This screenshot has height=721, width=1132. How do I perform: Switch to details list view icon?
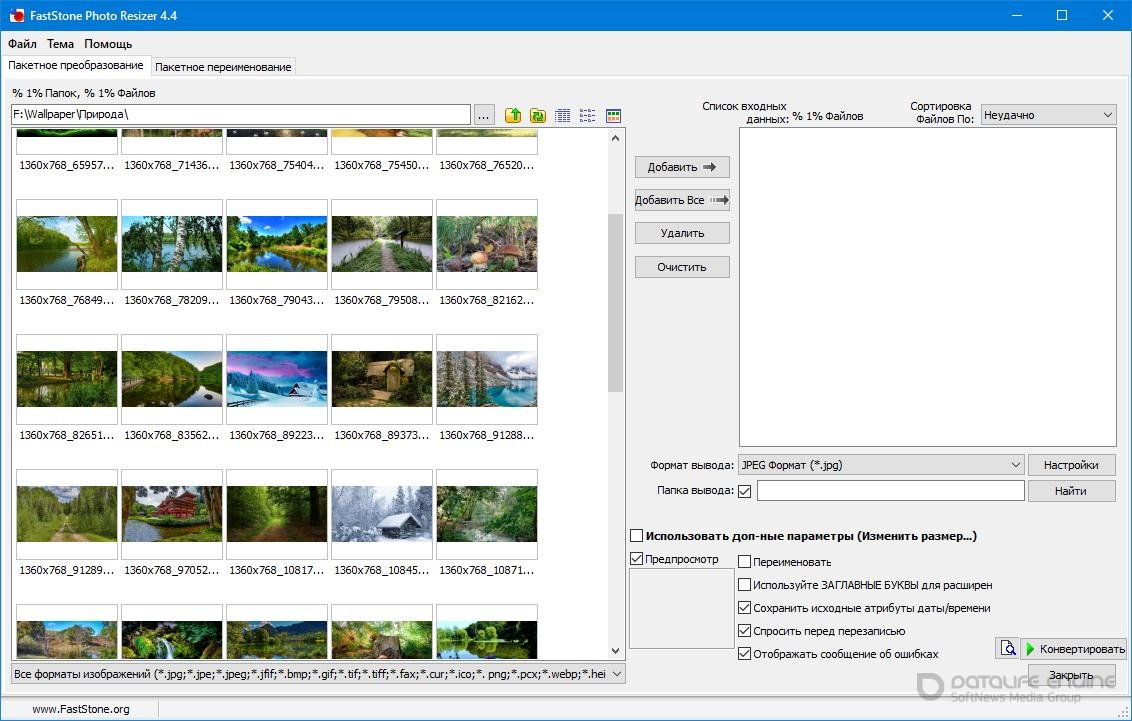tap(563, 115)
